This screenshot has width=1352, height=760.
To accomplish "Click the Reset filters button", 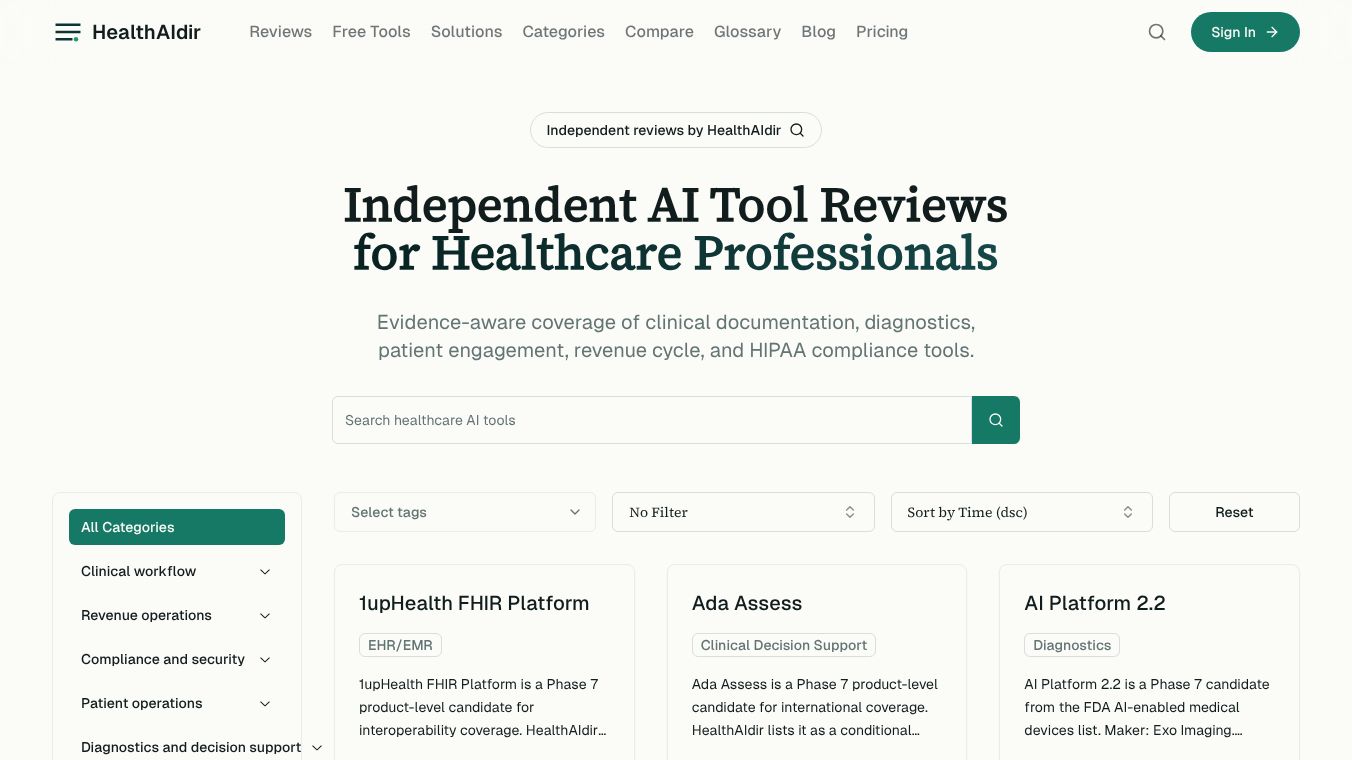I will point(1234,512).
